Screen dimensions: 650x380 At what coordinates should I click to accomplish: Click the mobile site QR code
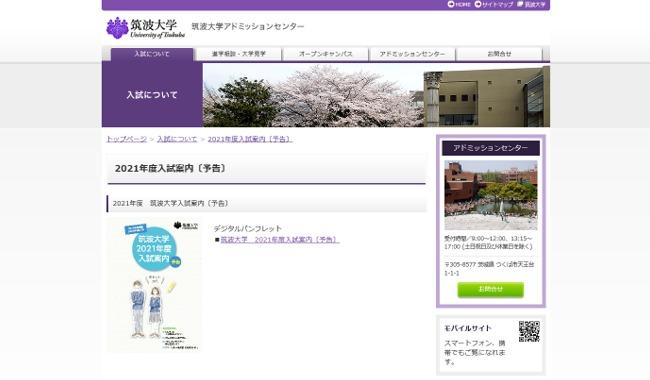529,331
